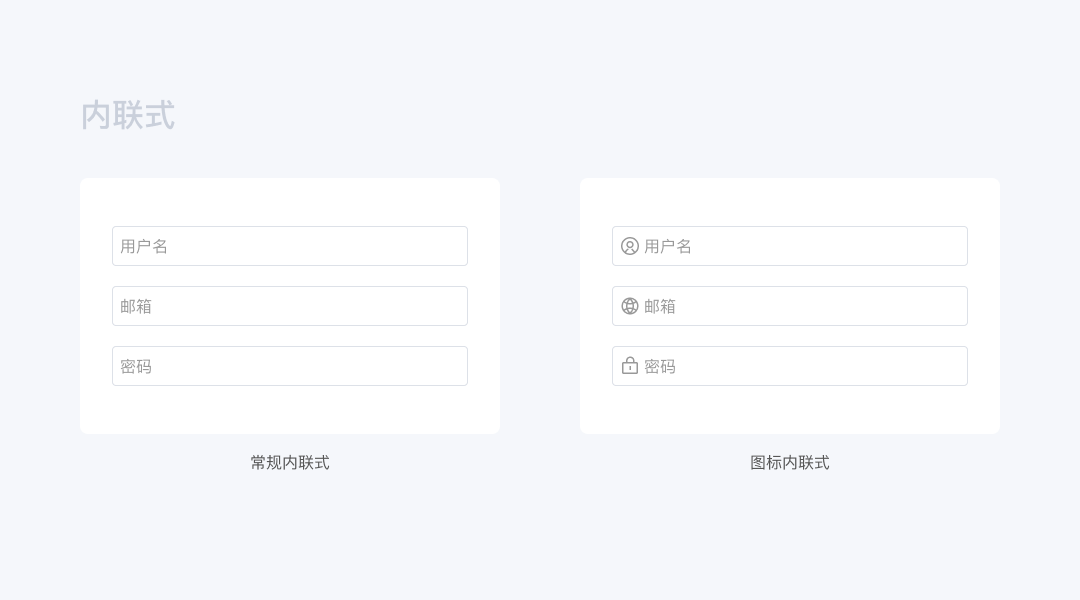Focus the 邮箱 field in the 图标内联式 form
1080x600 pixels.
[x=790, y=306]
